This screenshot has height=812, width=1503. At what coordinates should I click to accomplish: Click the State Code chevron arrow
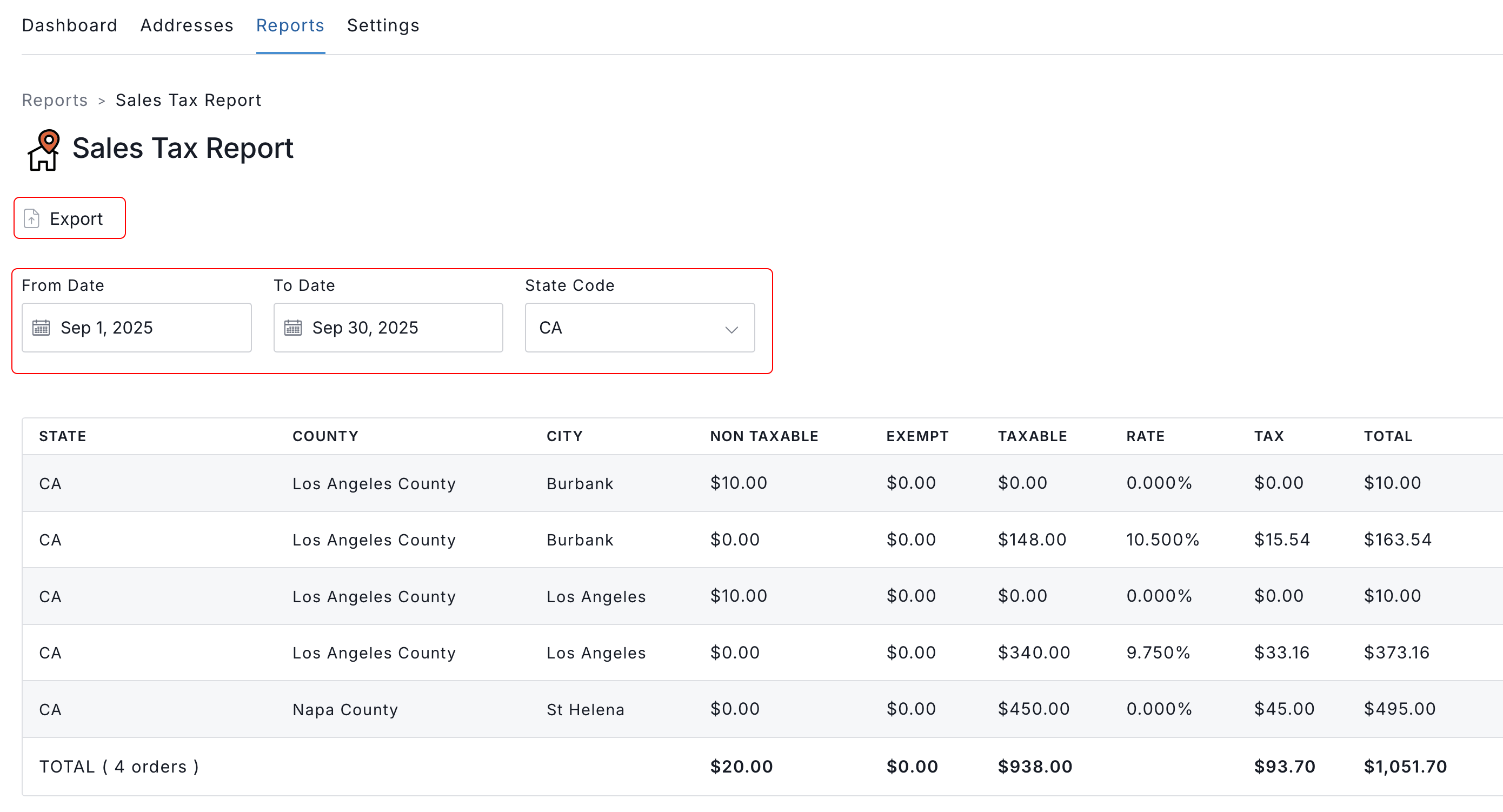pyautogui.click(x=731, y=330)
